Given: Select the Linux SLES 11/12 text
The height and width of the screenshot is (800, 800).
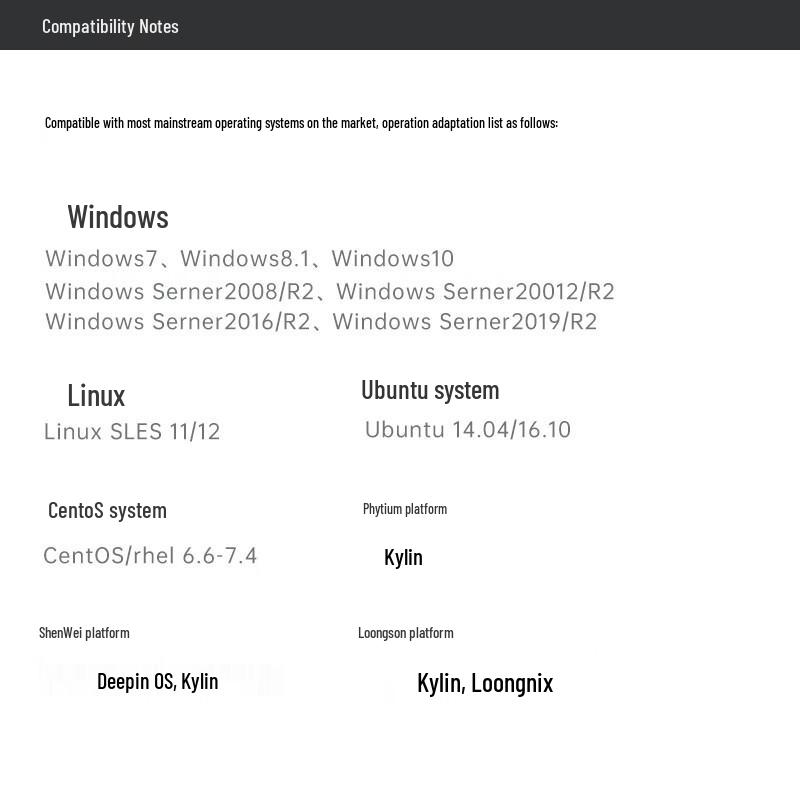Looking at the screenshot, I should coord(132,432).
